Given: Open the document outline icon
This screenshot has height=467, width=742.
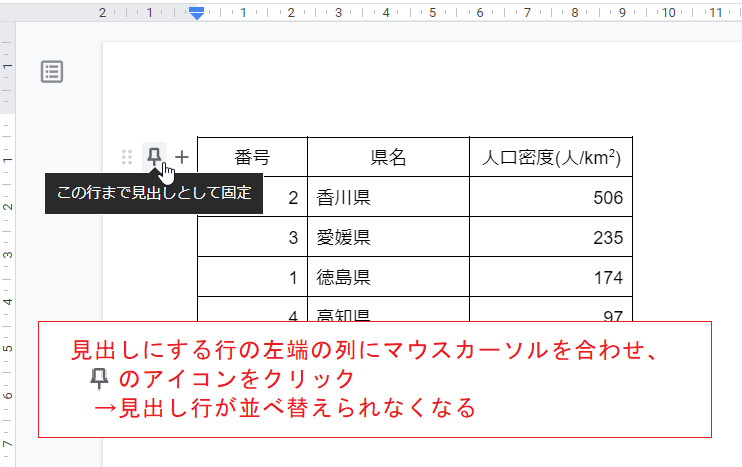Looking at the screenshot, I should click(52, 72).
